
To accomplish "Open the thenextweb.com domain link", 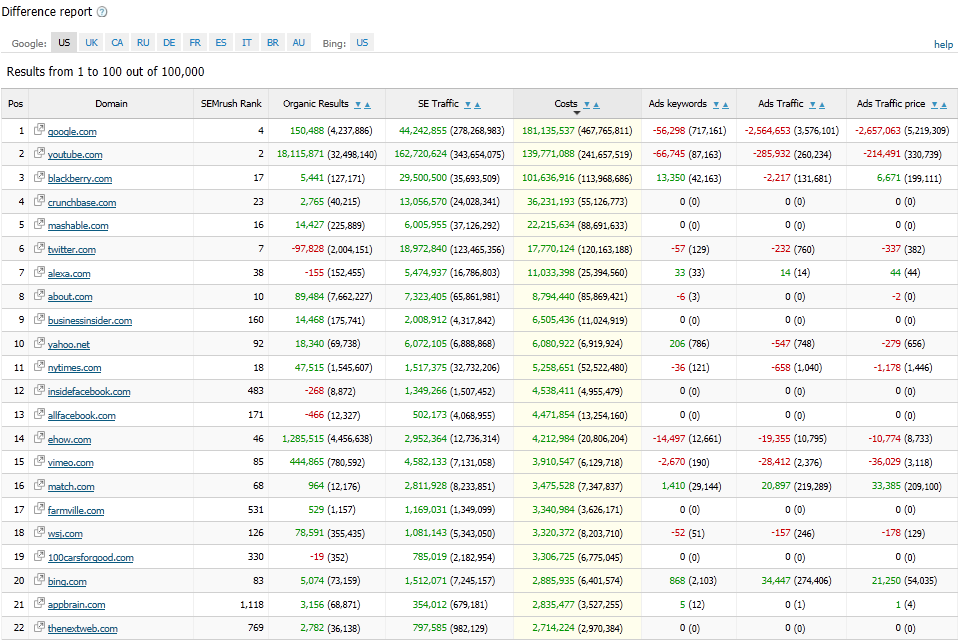I will click(x=83, y=628).
